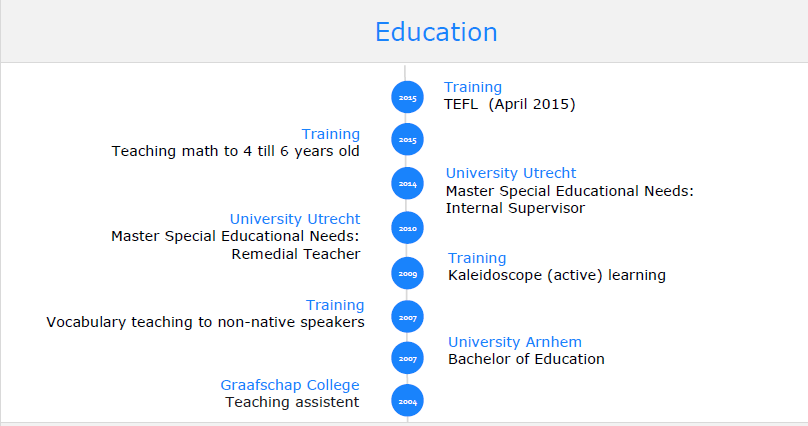Select the 2010 timeline circle
Image resolution: width=808 pixels, height=426 pixels.
(407, 228)
